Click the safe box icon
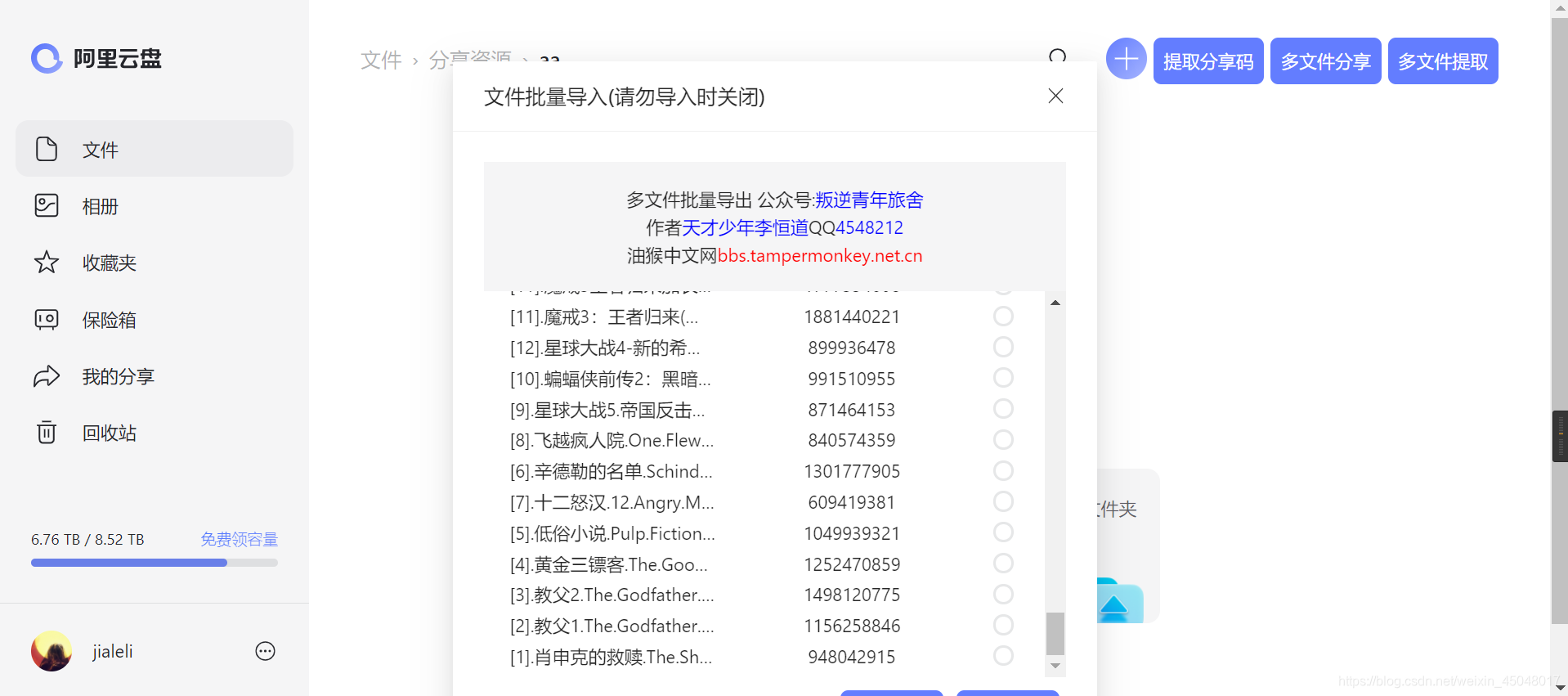This screenshot has width=1568, height=696. (47, 319)
